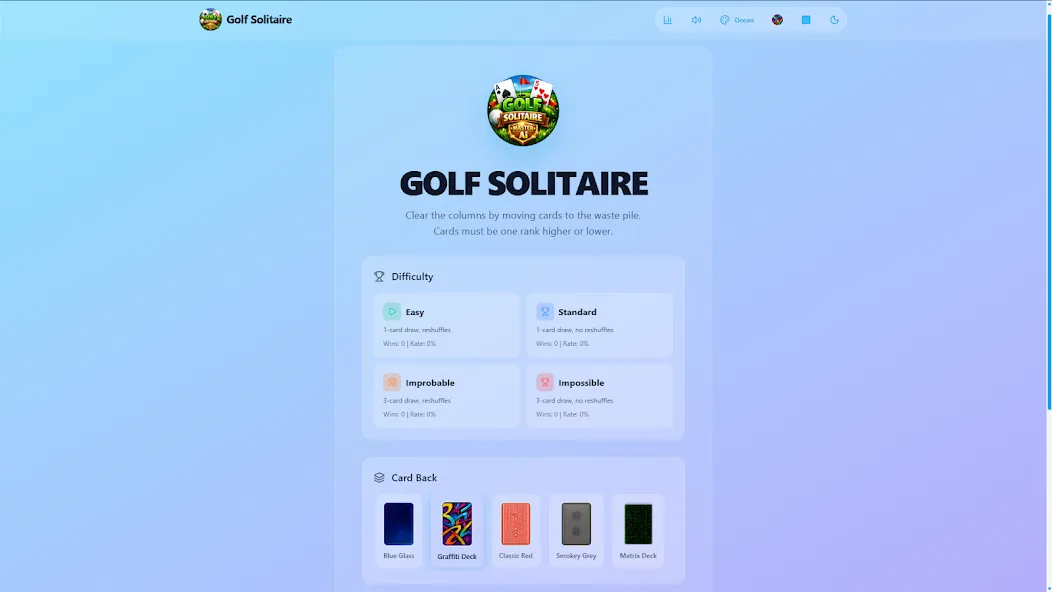Click the Card Back section heading
The width and height of the screenshot is (1052, 592).
point(414,477)
